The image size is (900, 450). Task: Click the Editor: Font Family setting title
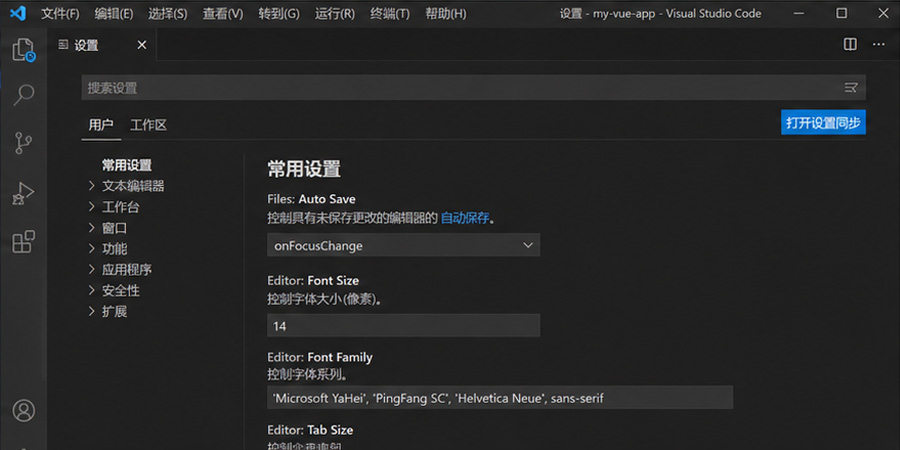(320, 357)
